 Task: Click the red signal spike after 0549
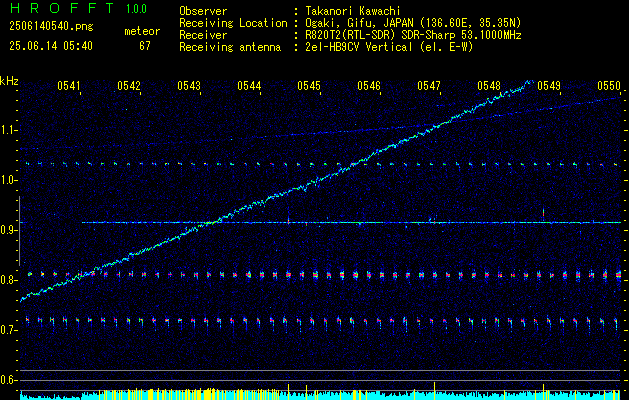[544, 213]
